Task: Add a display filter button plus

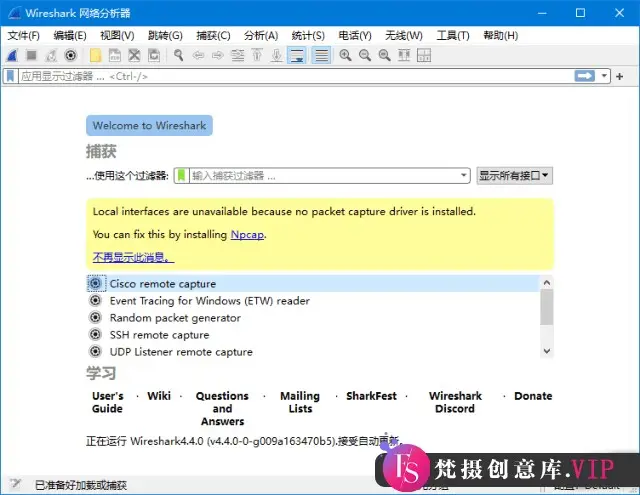Action: [x=620, y=76]
